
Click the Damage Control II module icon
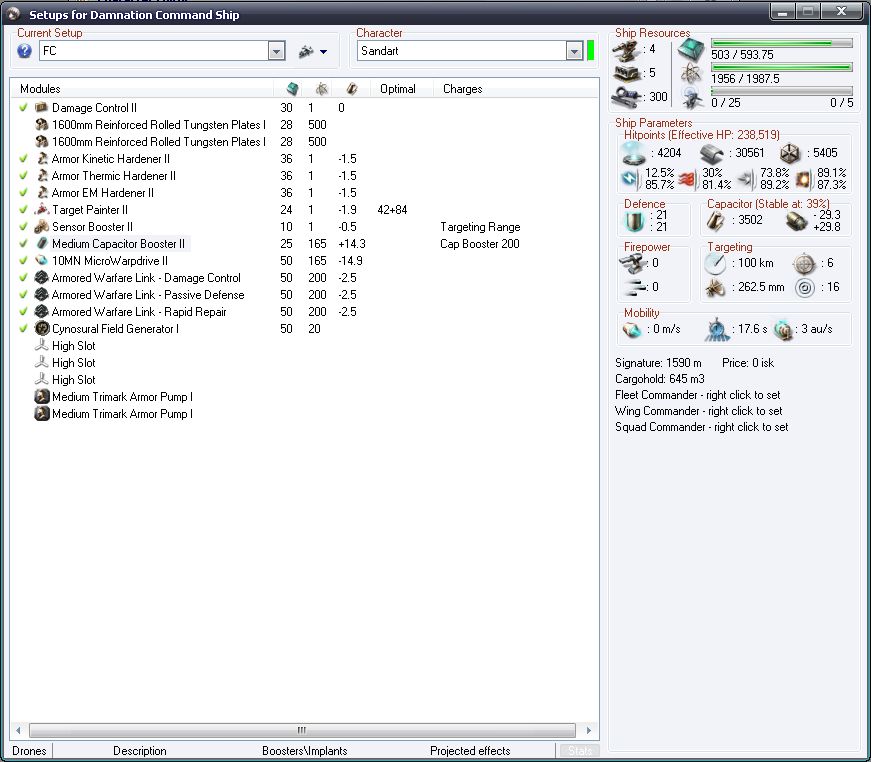pyautogui.click(x=42, y=107)
